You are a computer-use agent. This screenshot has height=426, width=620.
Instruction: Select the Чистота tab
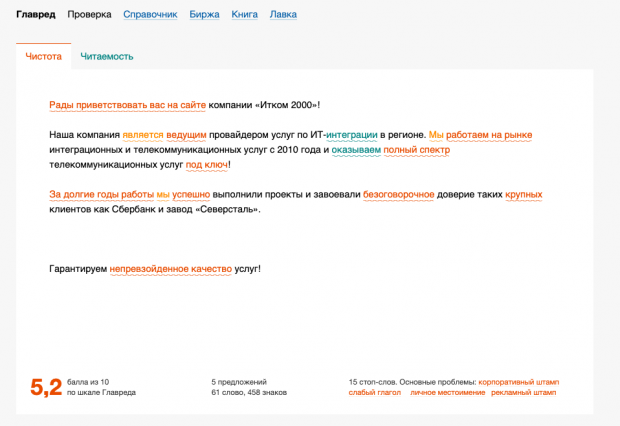tap(43, 57)
